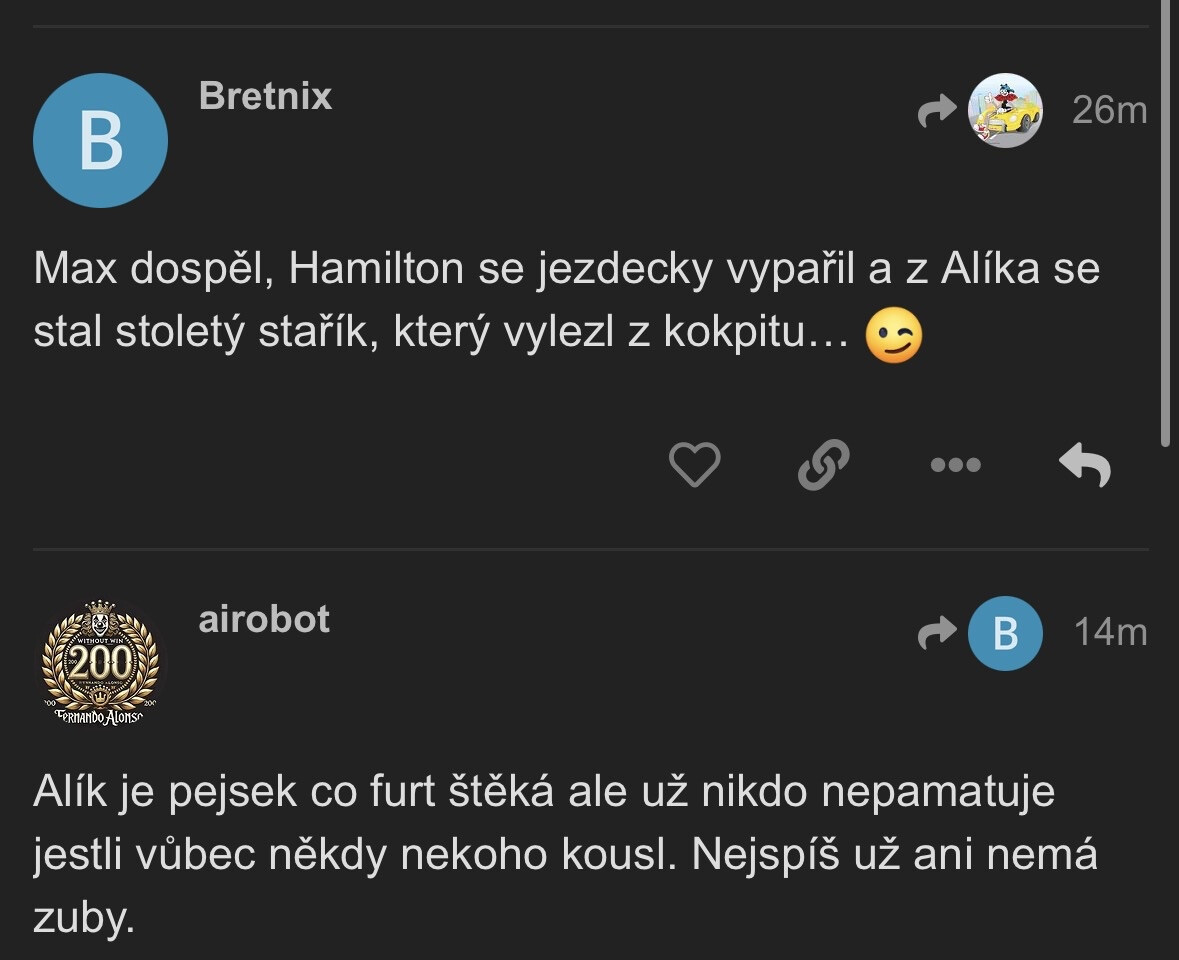Image resolution: width=1179 pixels, height=960 pixels.
Task: Copy link to Bretnix's post via chain icon
Action: coord(824,465)
